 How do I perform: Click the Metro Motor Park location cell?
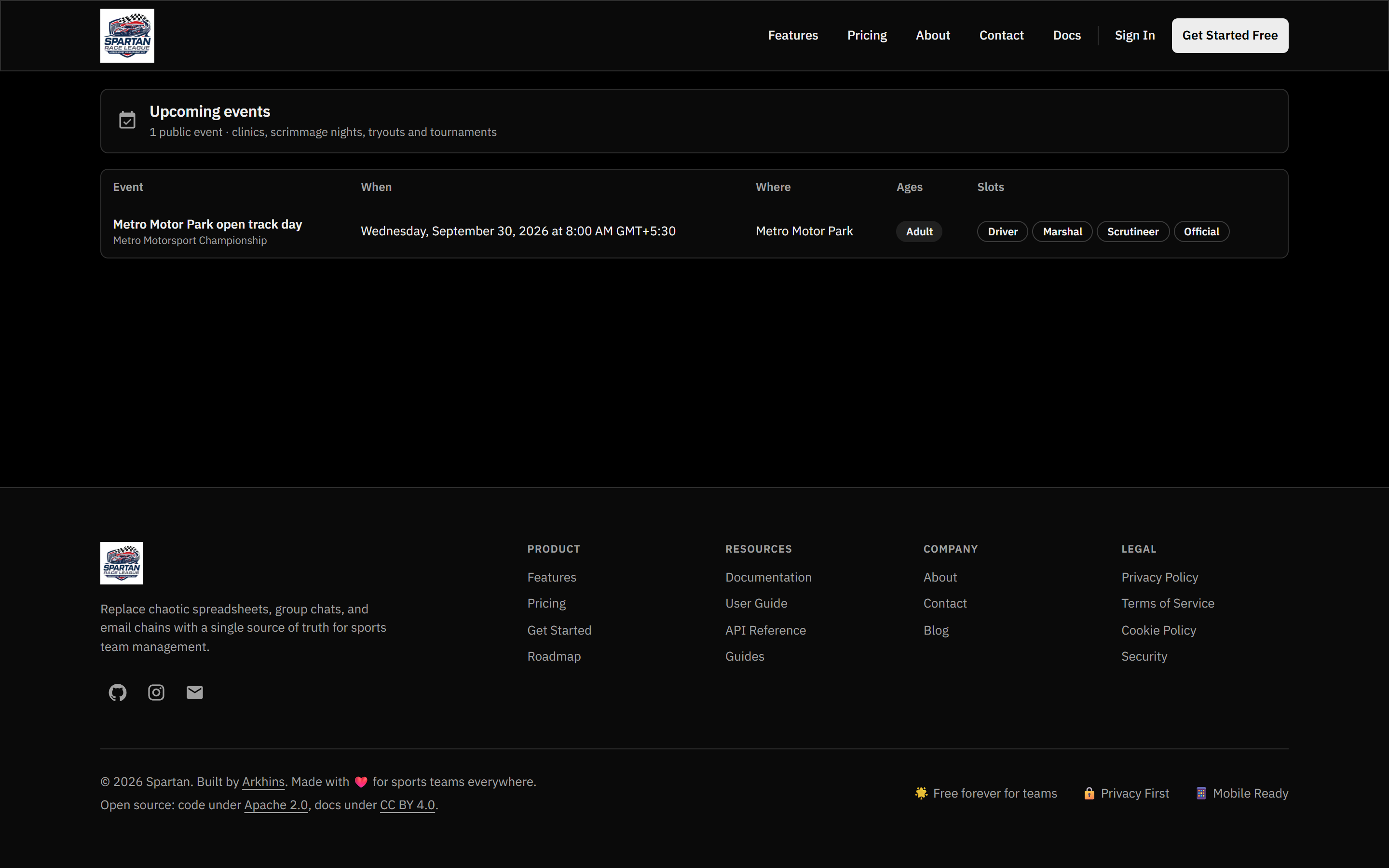tap(804, 231)
